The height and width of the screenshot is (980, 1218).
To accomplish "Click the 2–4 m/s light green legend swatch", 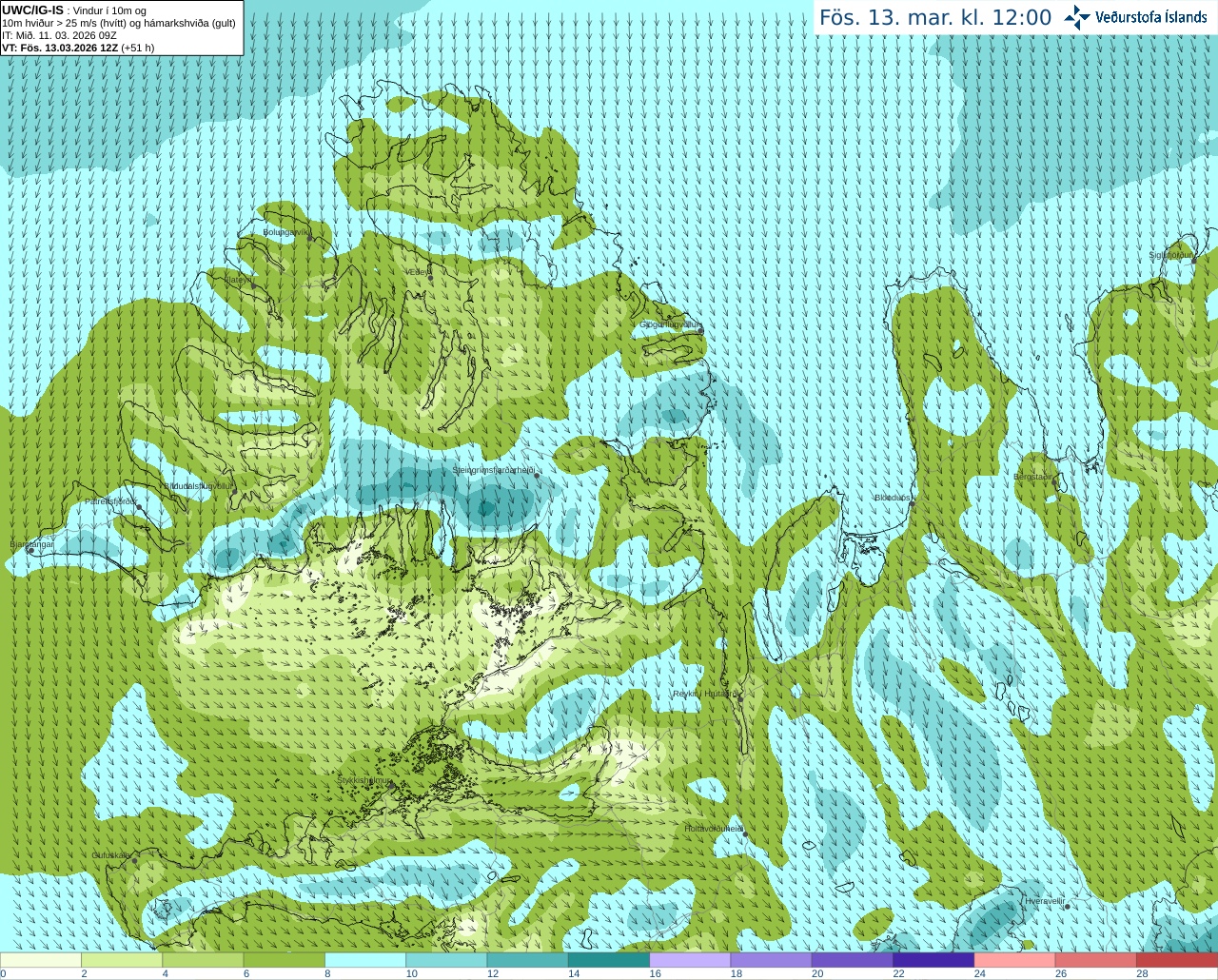I will point(122,960).
